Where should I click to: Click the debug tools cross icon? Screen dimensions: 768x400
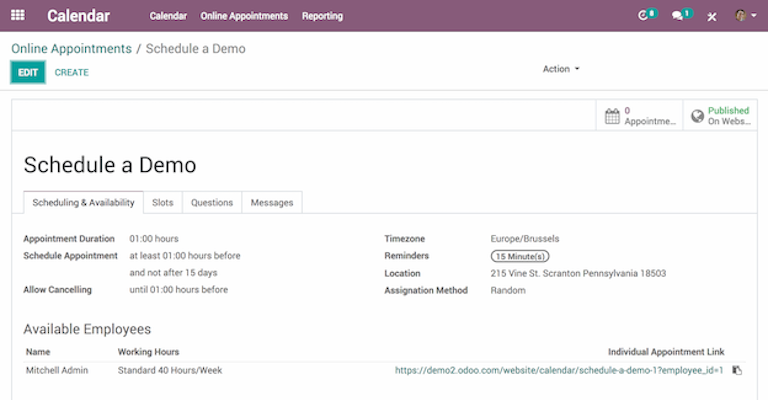(x=712, y=17)
